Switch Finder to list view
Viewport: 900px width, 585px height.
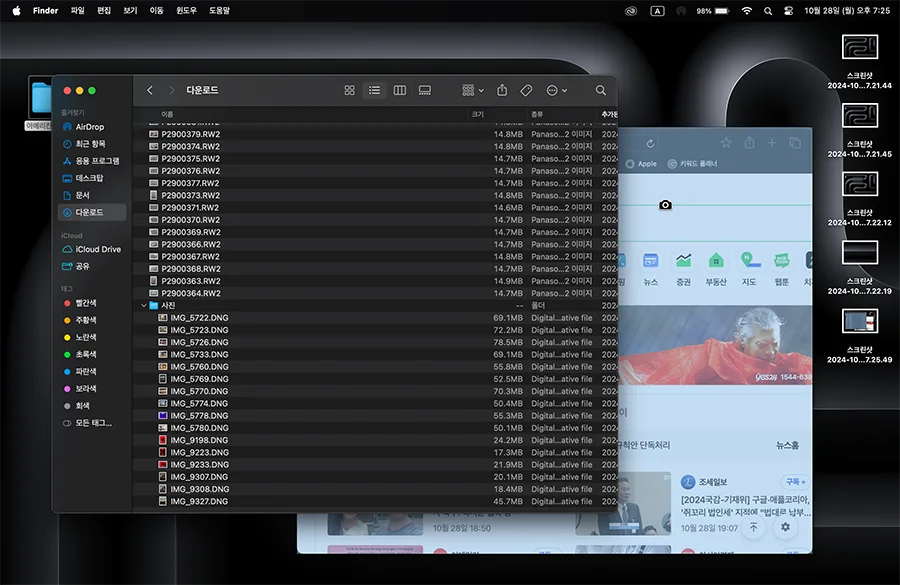tap(374, 90)
